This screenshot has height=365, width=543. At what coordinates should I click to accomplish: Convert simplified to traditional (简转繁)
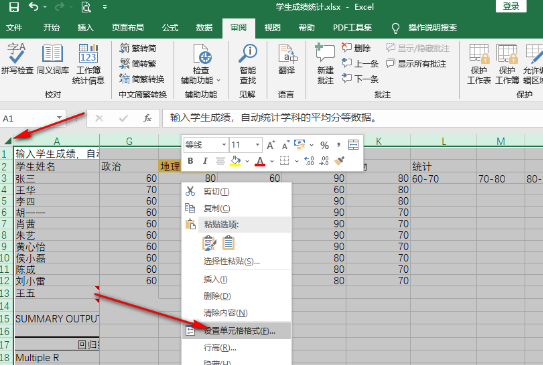137,63
